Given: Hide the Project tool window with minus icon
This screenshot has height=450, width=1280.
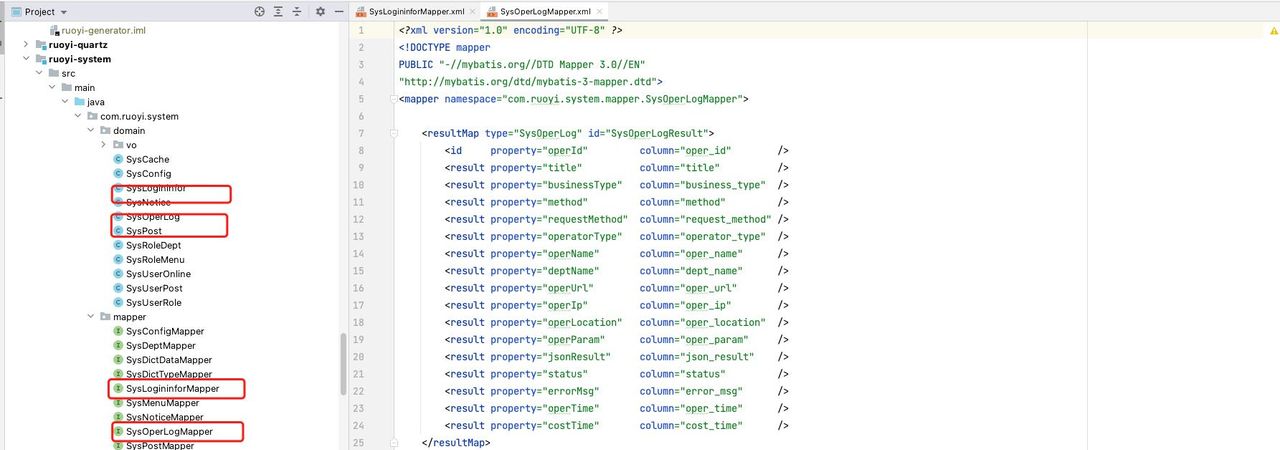Looking at the screenshot, I should pos(339,12).
